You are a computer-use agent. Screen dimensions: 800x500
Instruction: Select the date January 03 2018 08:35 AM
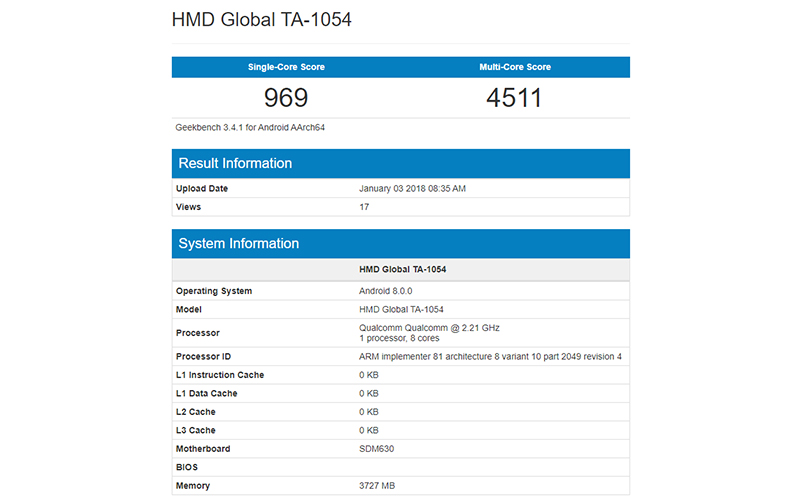click(412, 188)
